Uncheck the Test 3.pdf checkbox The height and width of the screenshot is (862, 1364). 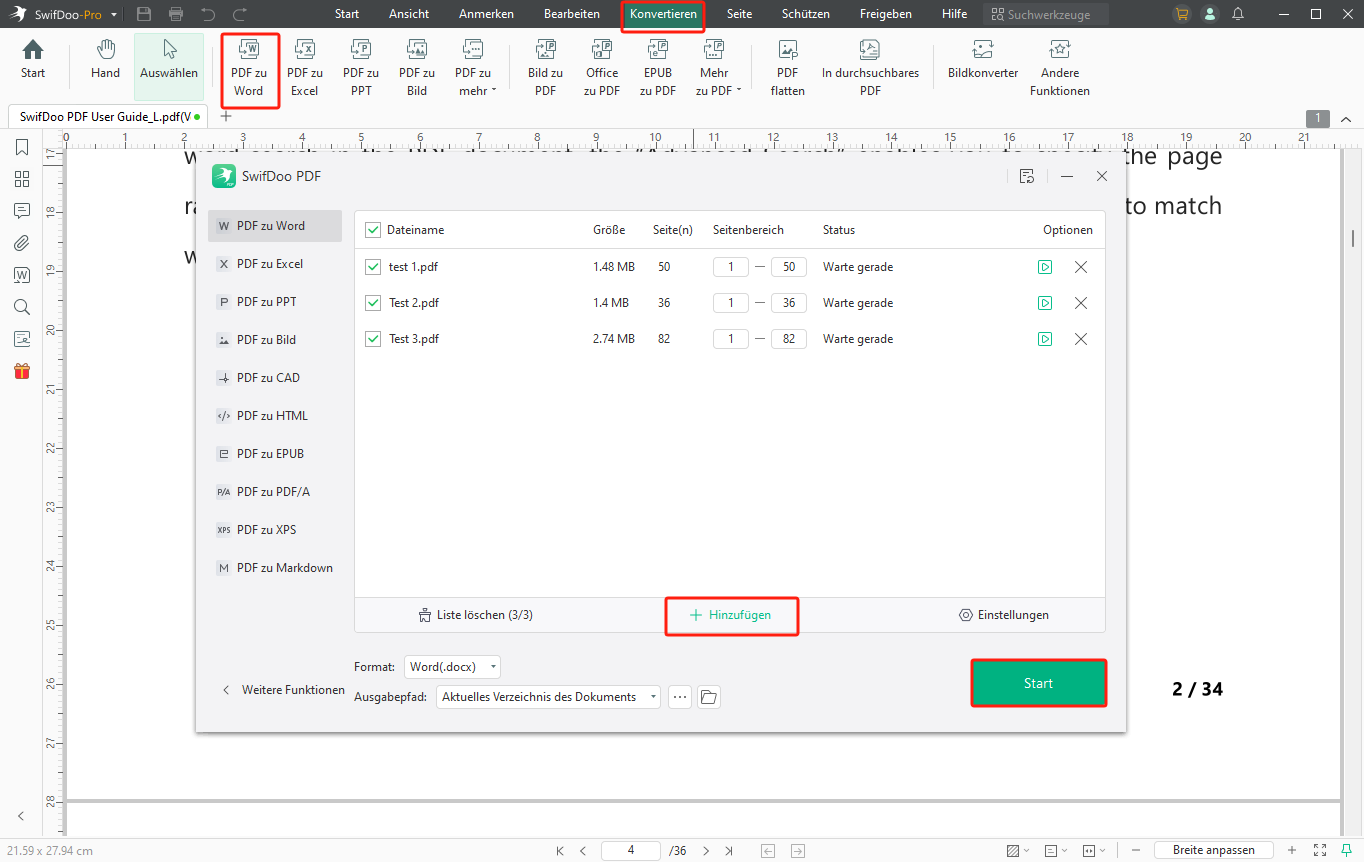tap(373, 339)
